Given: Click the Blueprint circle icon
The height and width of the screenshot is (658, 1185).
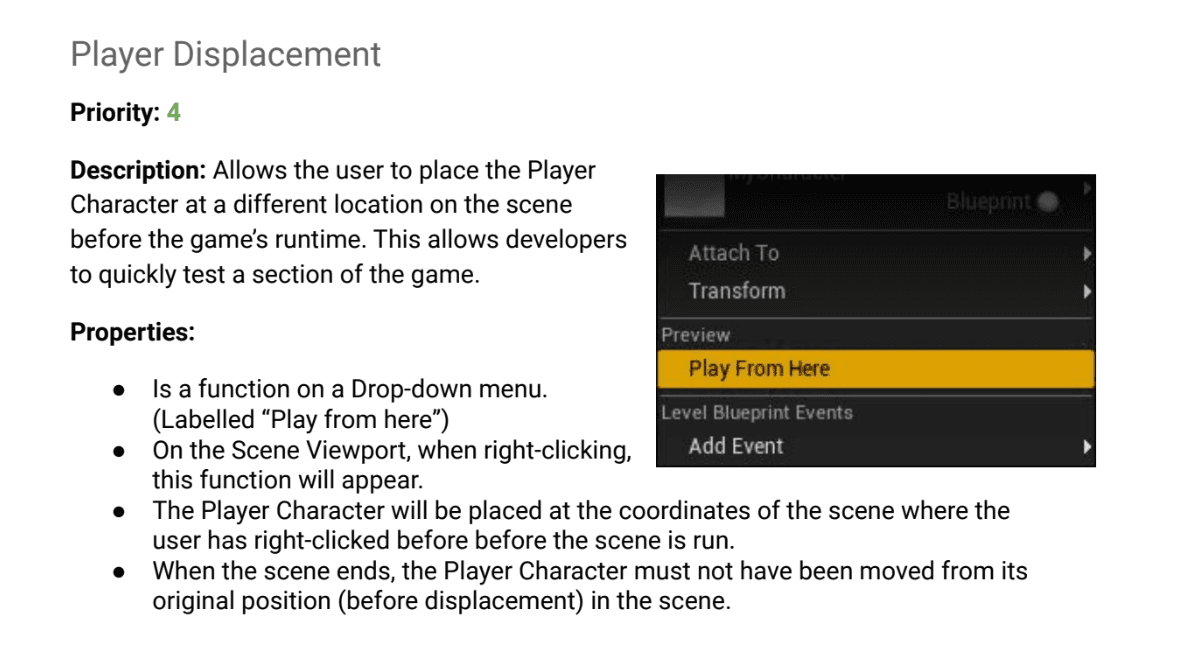Looking at the screenshot, I should 1047,202.
